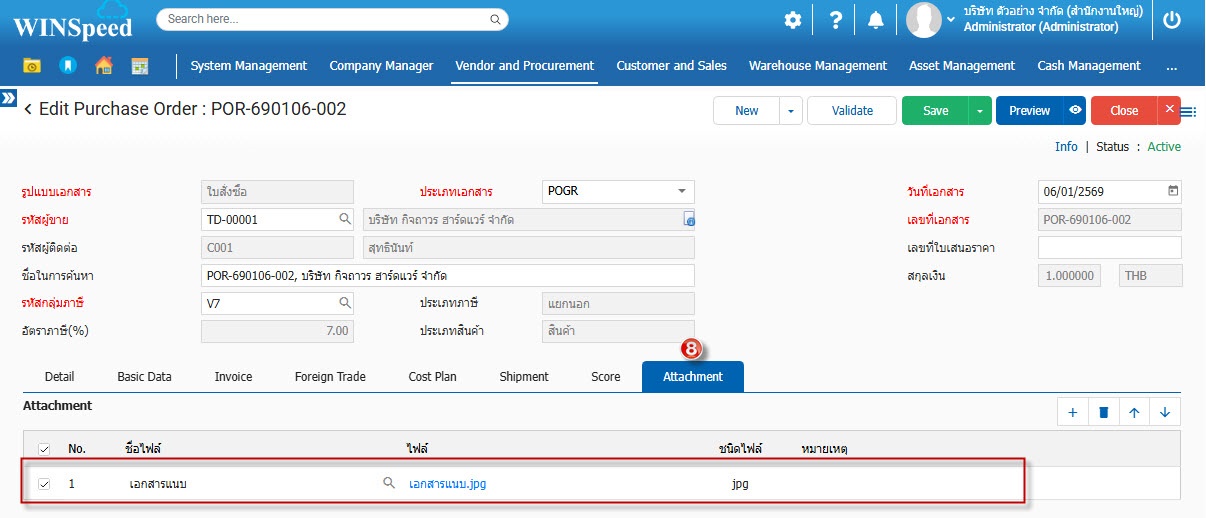The width and height of the screenshot is (1206, 518).
Task: Move attachment down with down arrow icon
Action: pos(1164,412)
